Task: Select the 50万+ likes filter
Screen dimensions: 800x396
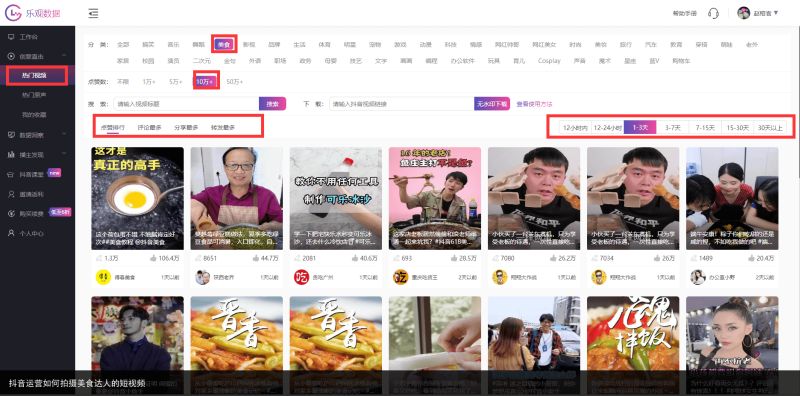Action: [235, 81]
